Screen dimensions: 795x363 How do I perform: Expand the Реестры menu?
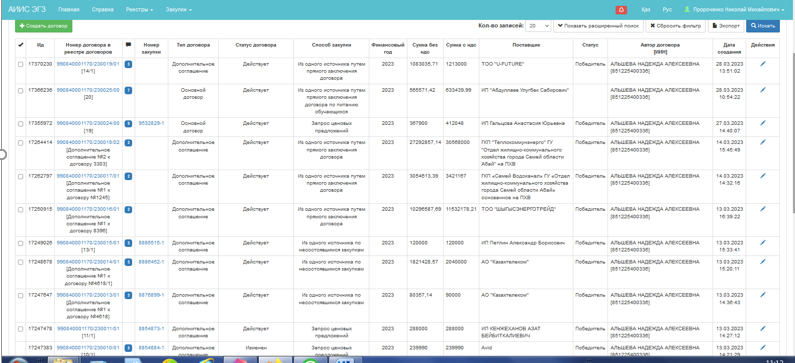coord(139,10)
